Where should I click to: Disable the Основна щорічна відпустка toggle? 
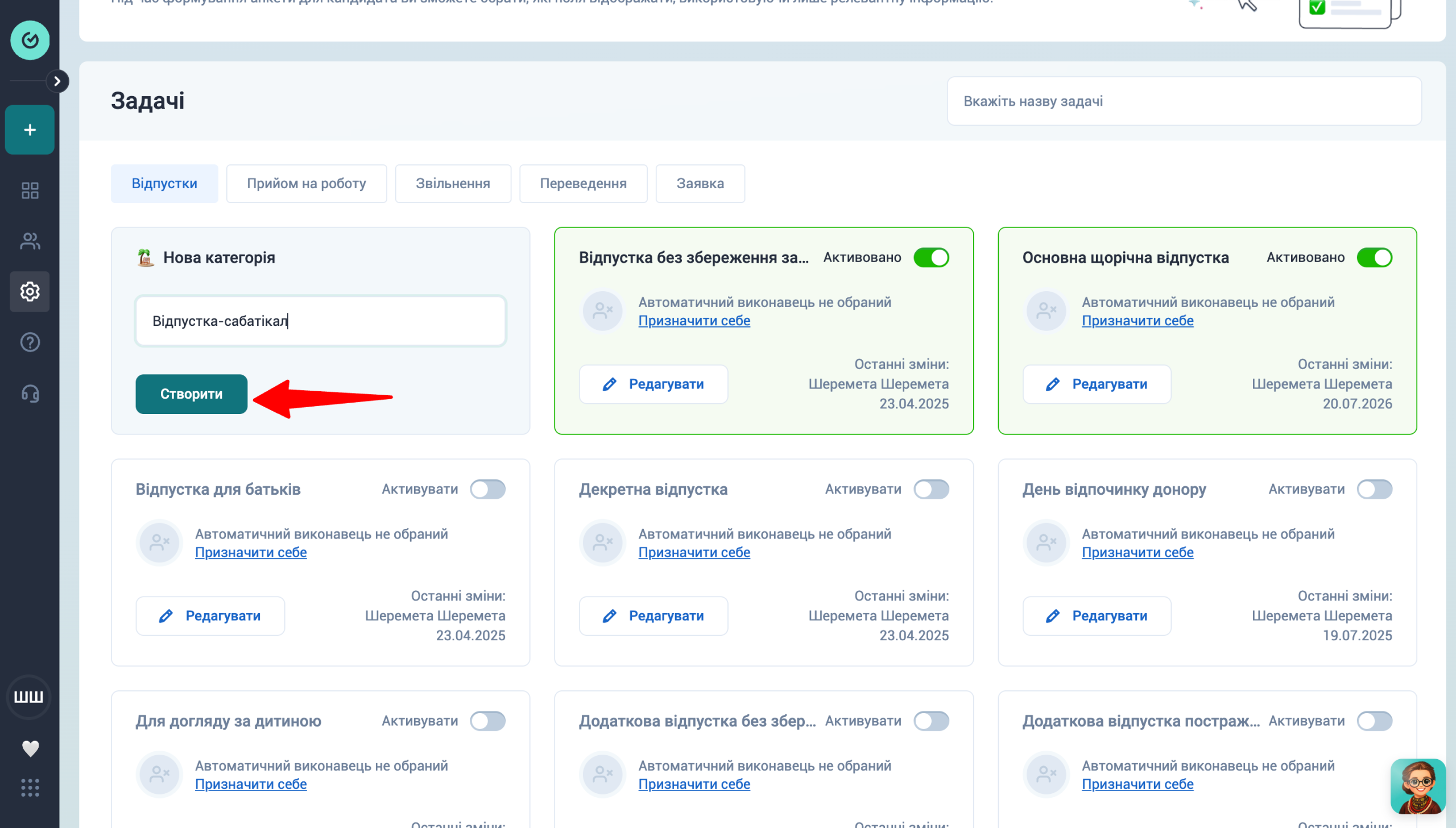(1374, 258)
